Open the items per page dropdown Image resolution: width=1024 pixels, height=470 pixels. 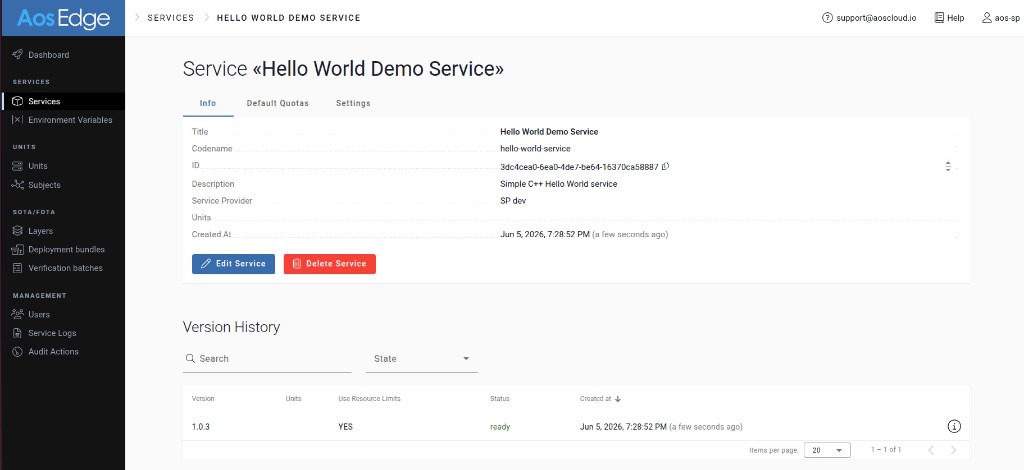[x=827, y=450]
